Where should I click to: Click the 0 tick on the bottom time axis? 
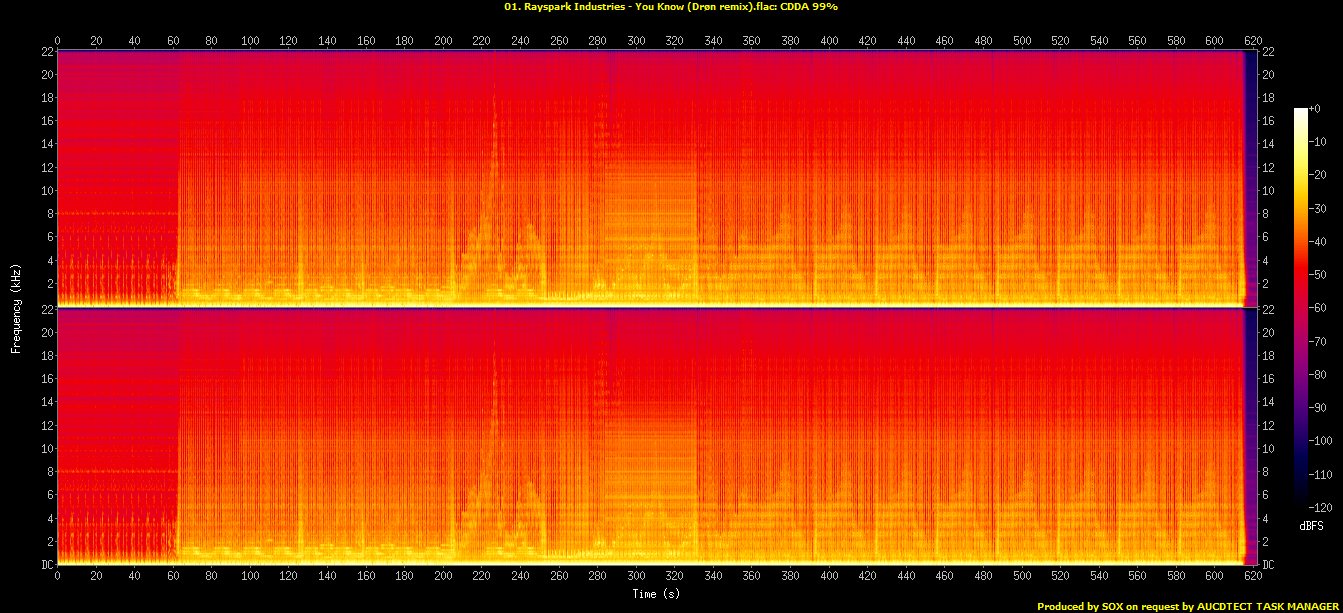tap(57, 578)
